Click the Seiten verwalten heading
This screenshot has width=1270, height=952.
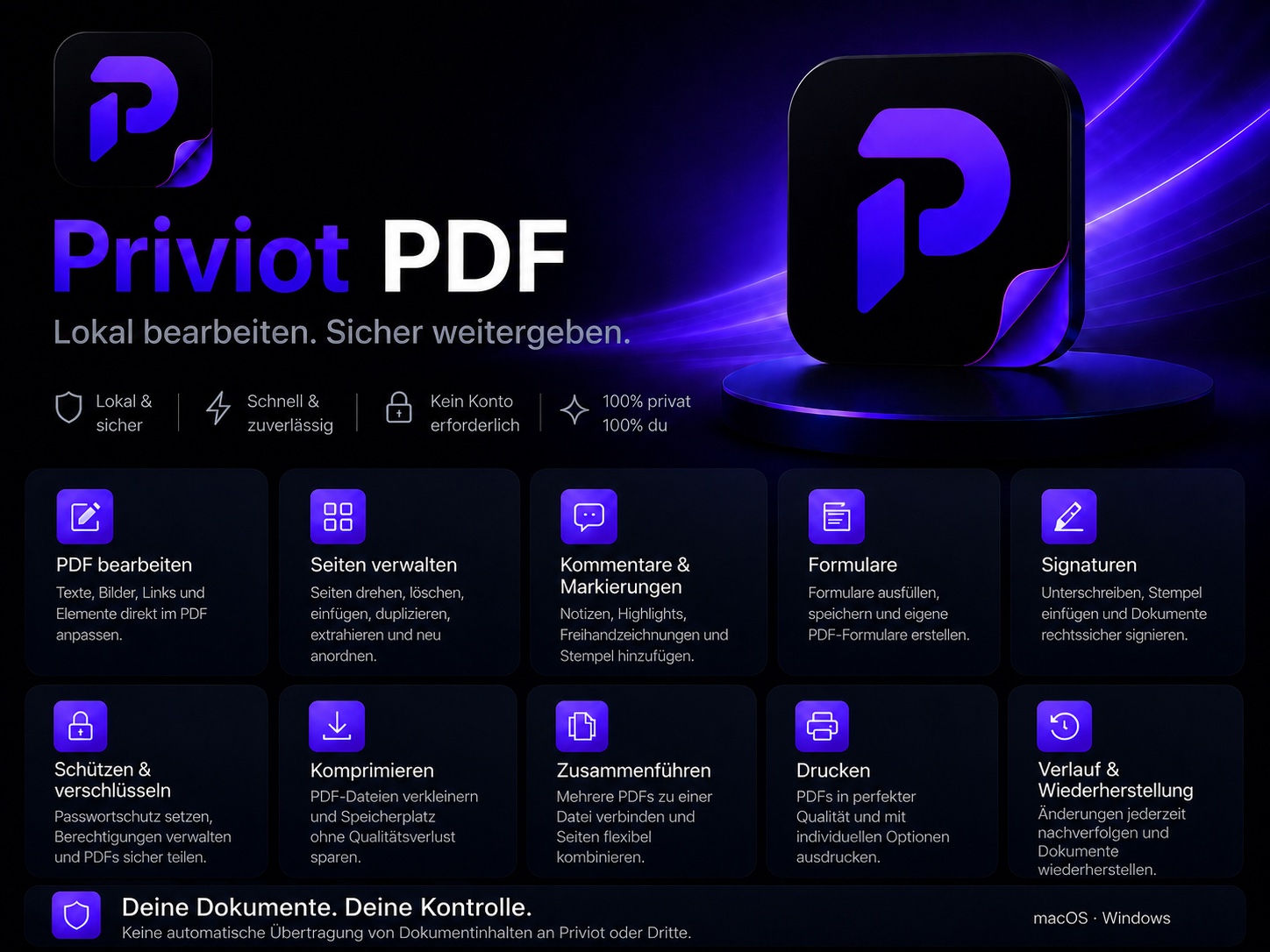383,565
